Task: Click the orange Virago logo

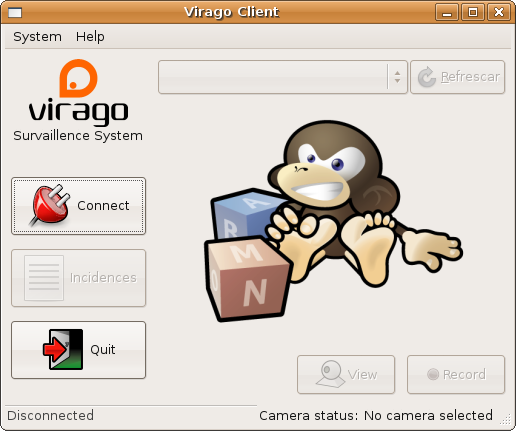Action: (x=78, y=78)
